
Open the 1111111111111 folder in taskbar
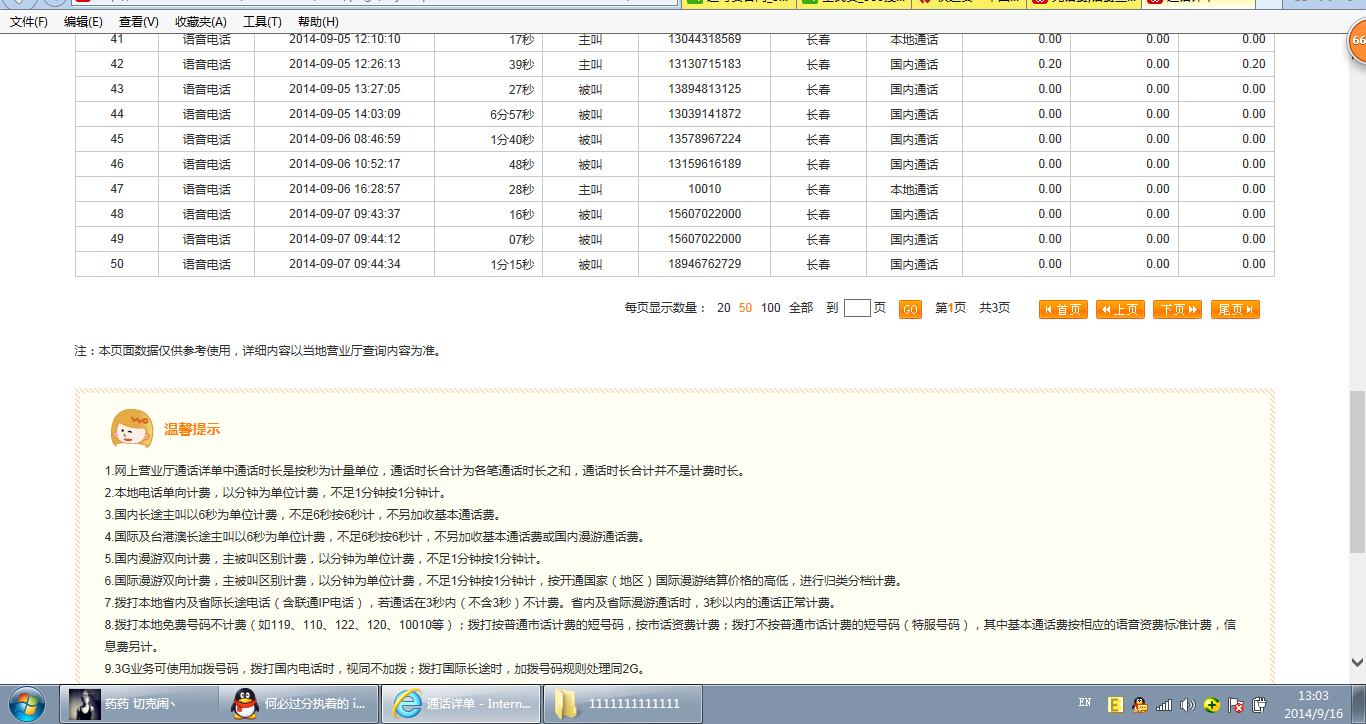[x=620, y=704]
